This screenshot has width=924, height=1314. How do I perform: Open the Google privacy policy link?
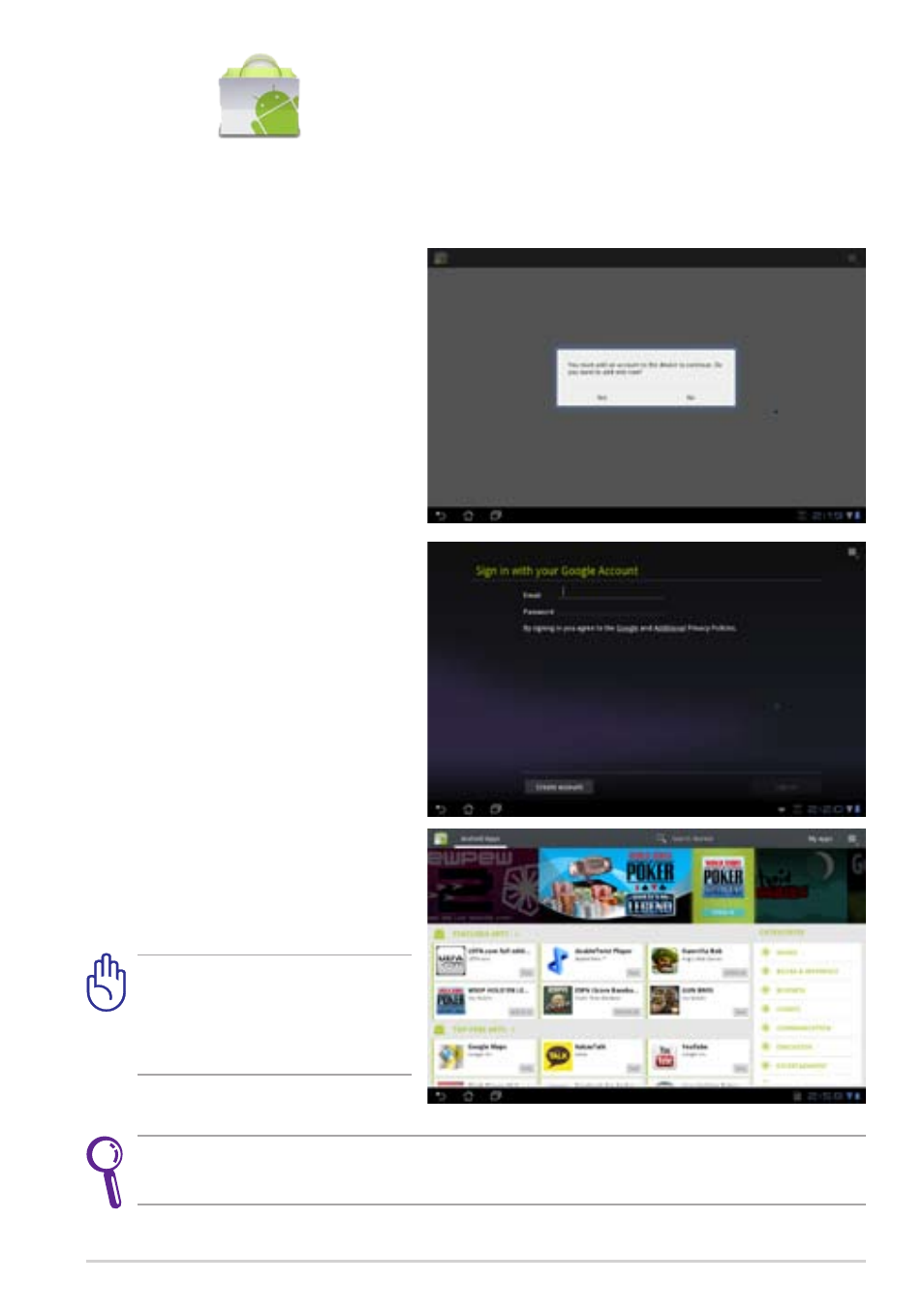(628, 628)
